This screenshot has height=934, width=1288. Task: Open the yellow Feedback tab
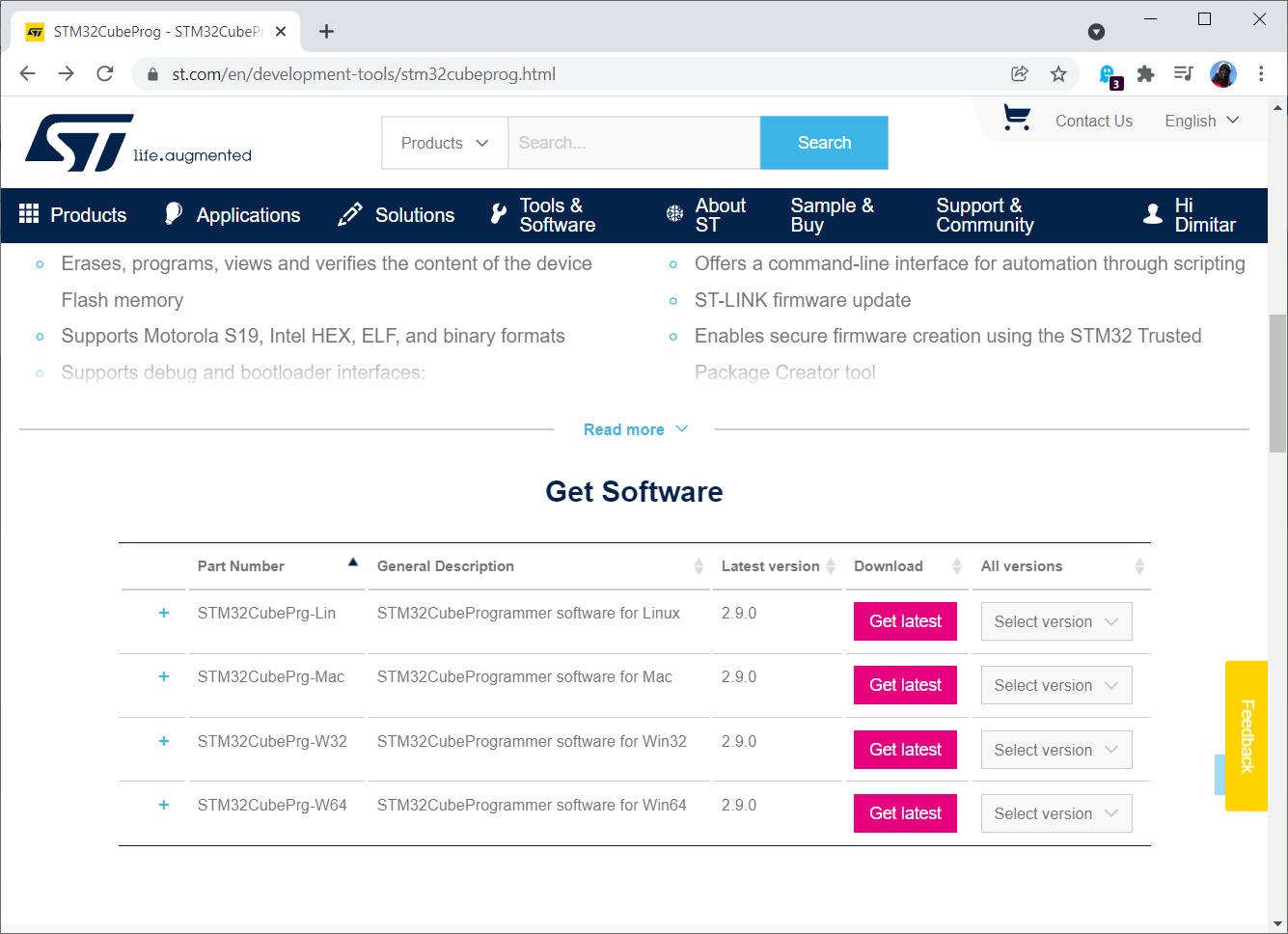point(1247,735)
